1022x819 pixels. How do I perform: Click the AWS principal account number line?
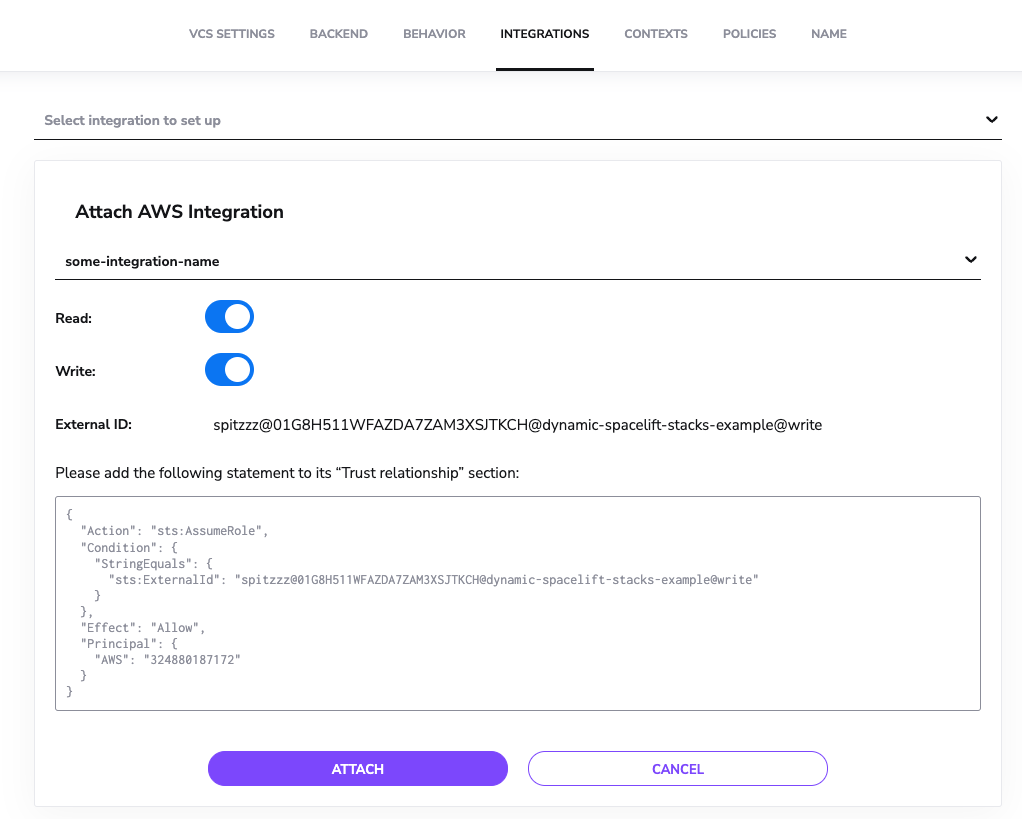point(168,660)
